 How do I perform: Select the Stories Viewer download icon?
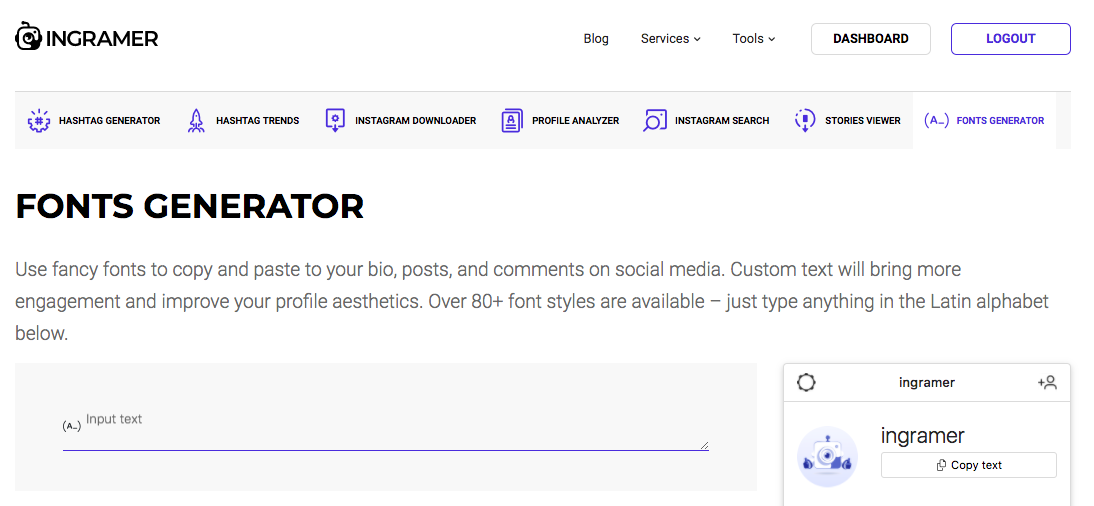[804, 120]
